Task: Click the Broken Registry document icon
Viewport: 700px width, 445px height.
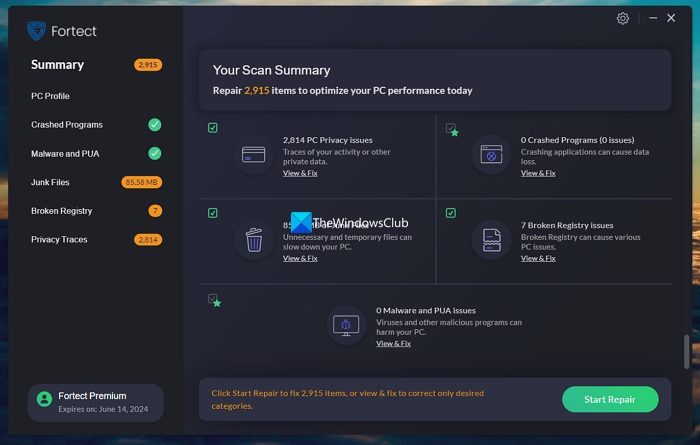Action: 492,240
